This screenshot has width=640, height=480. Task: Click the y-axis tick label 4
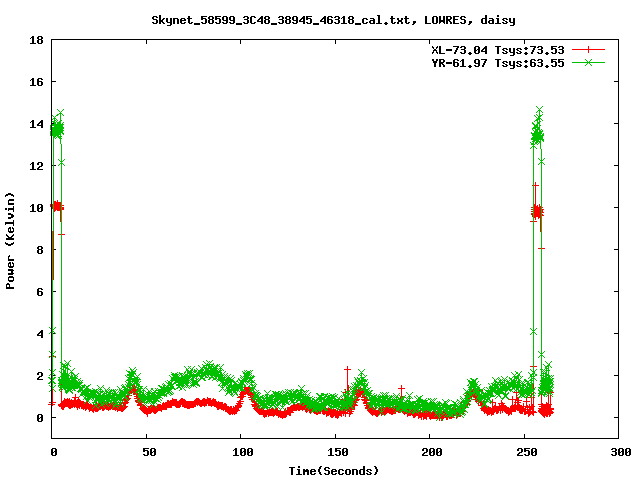coord(40,334)
